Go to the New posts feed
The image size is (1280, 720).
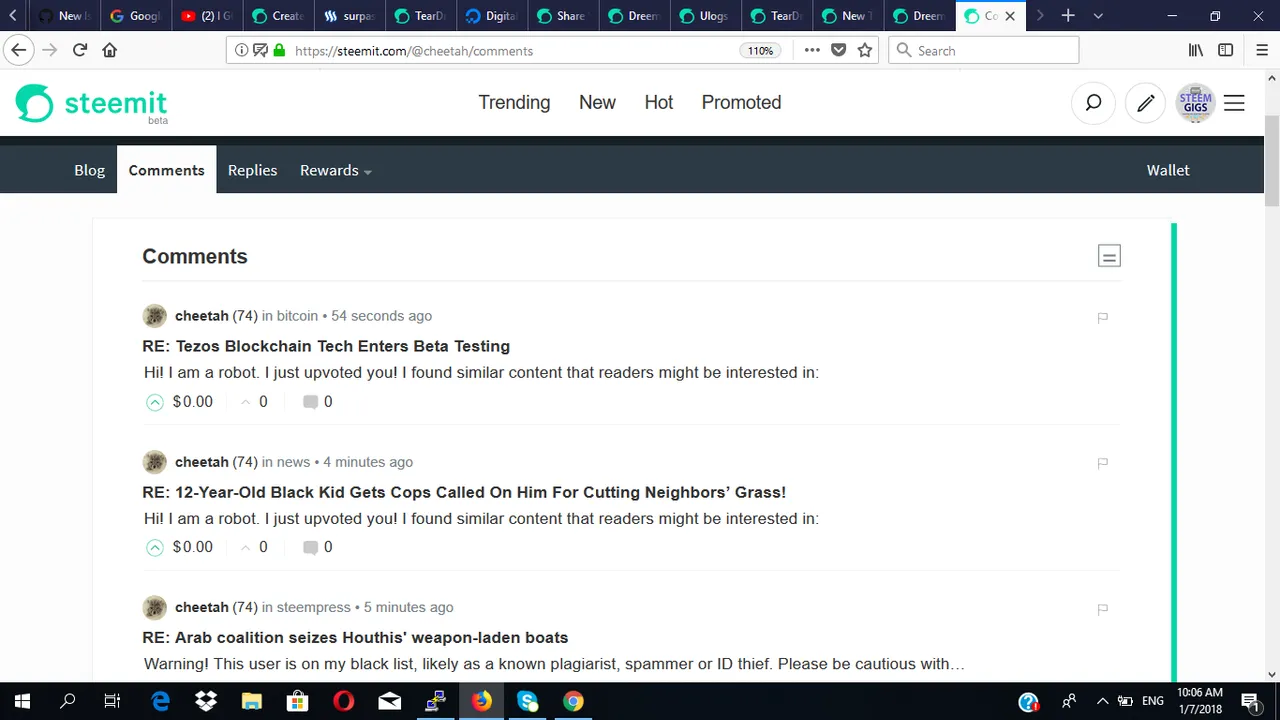597,102
